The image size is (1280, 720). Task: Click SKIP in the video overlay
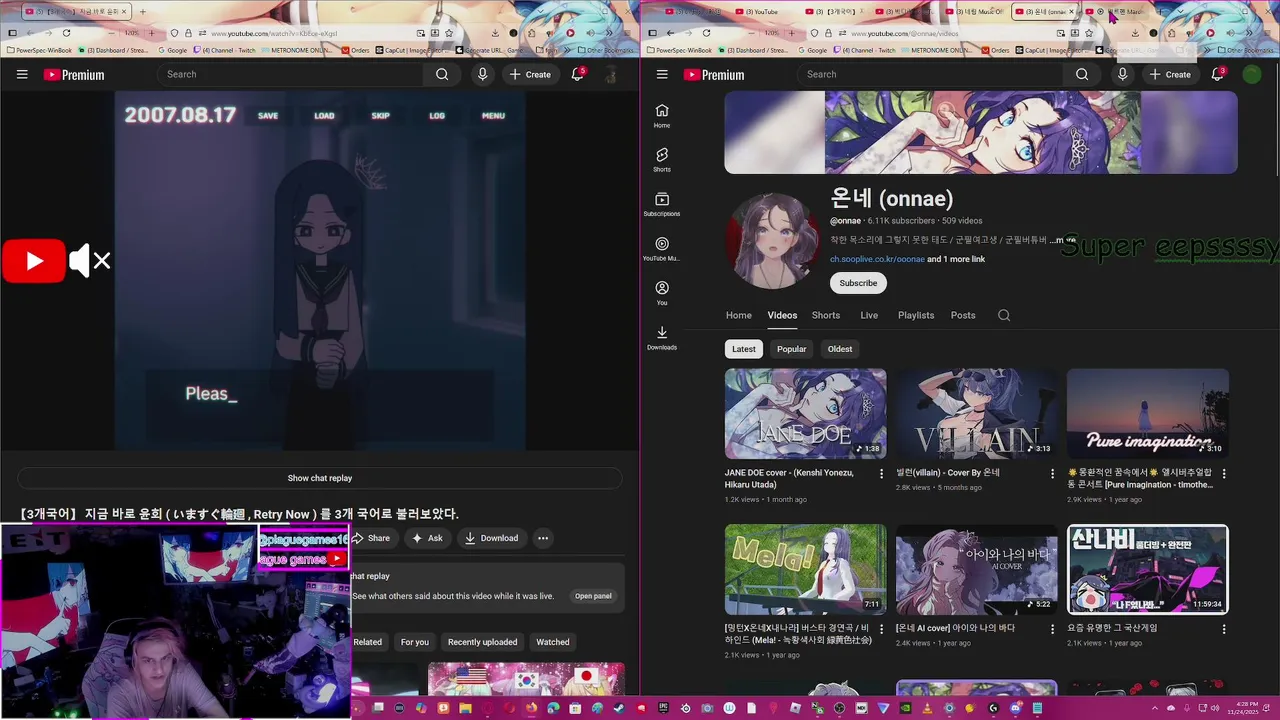(x=381, y=116)
